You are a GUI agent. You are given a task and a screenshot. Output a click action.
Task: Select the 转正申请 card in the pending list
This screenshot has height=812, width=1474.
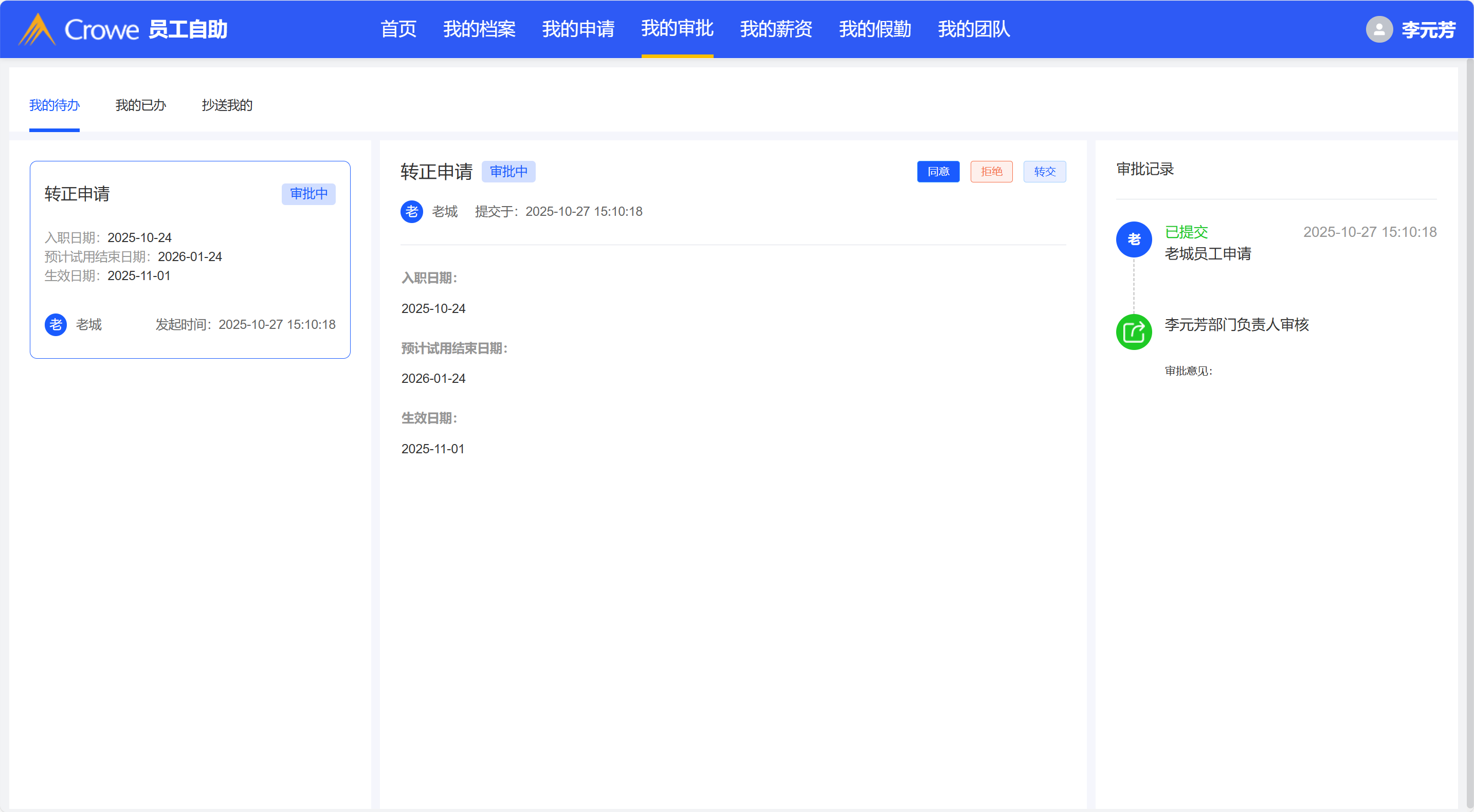(190, 260)
